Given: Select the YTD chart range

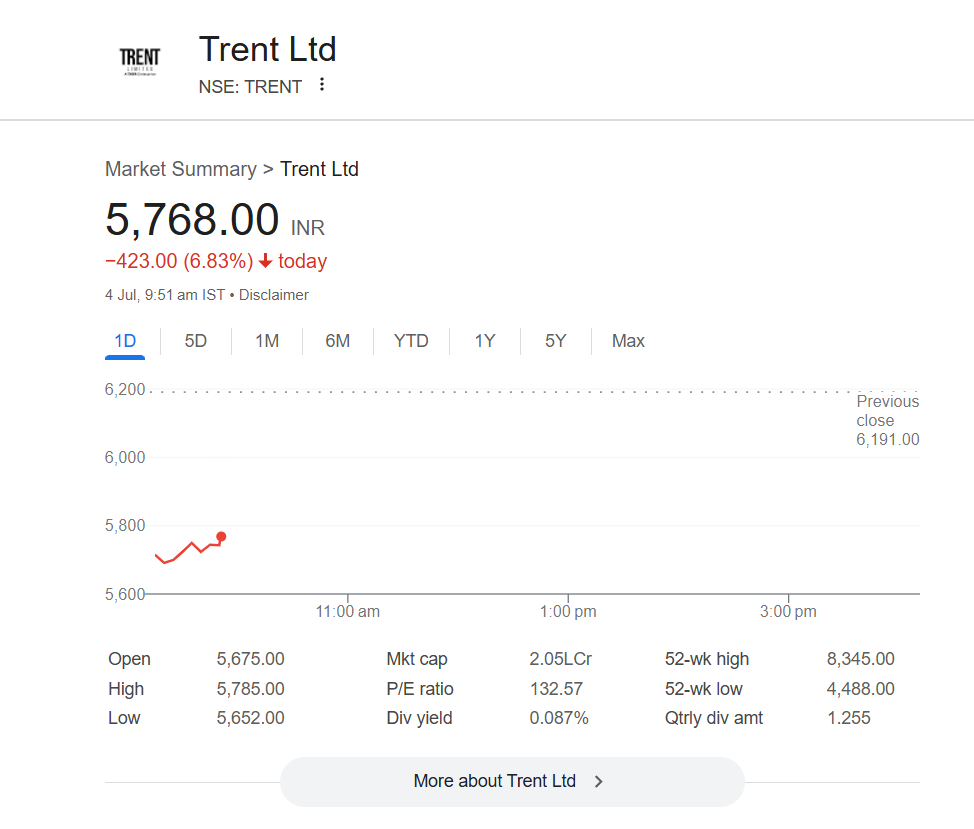Looking at the screenshot, I should 411,341.
